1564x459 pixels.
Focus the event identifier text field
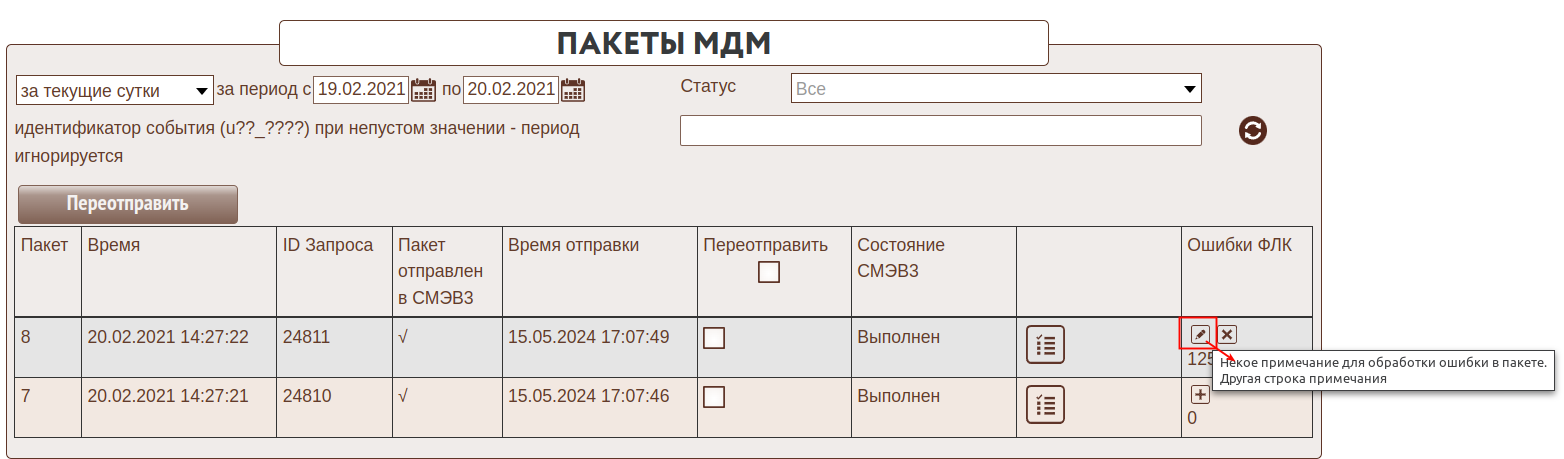(940, 130)
